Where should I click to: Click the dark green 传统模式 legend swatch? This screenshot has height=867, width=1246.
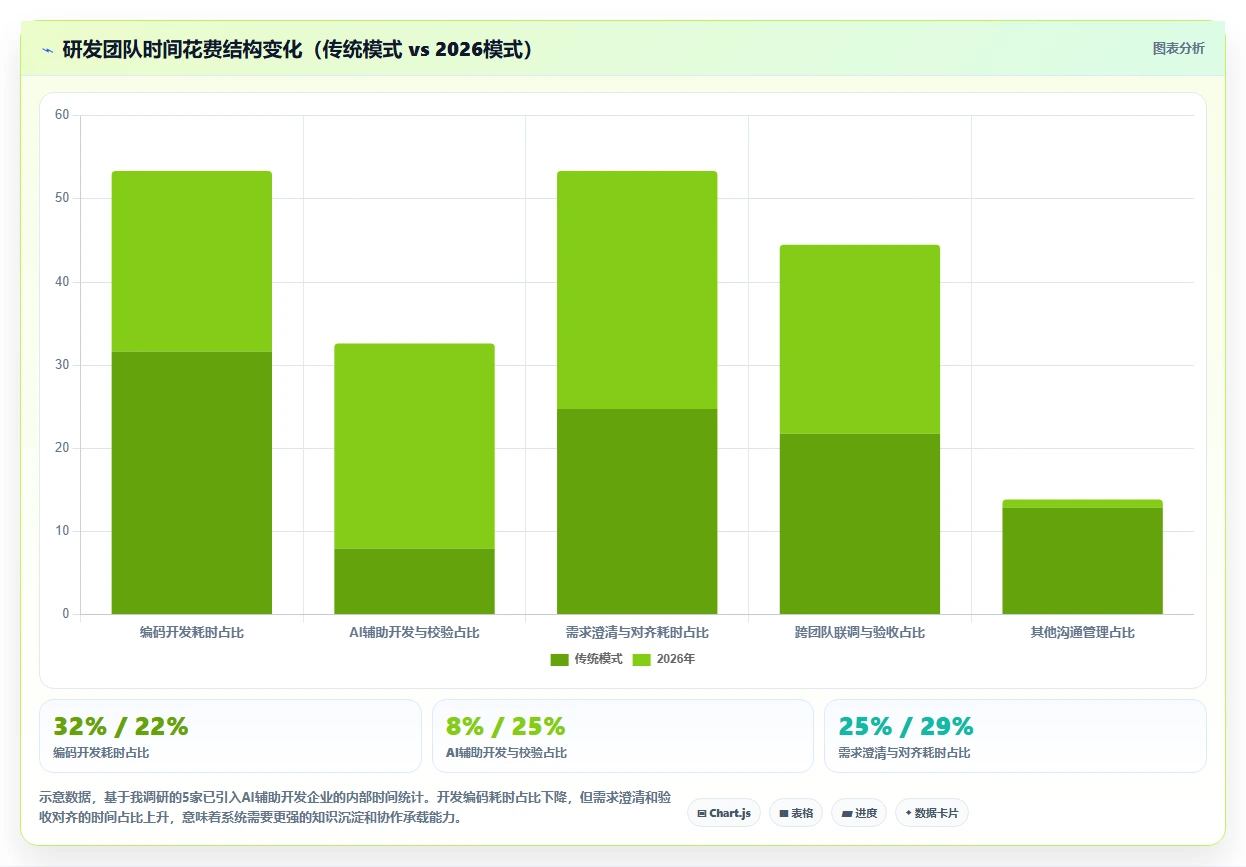coord(559,659)
